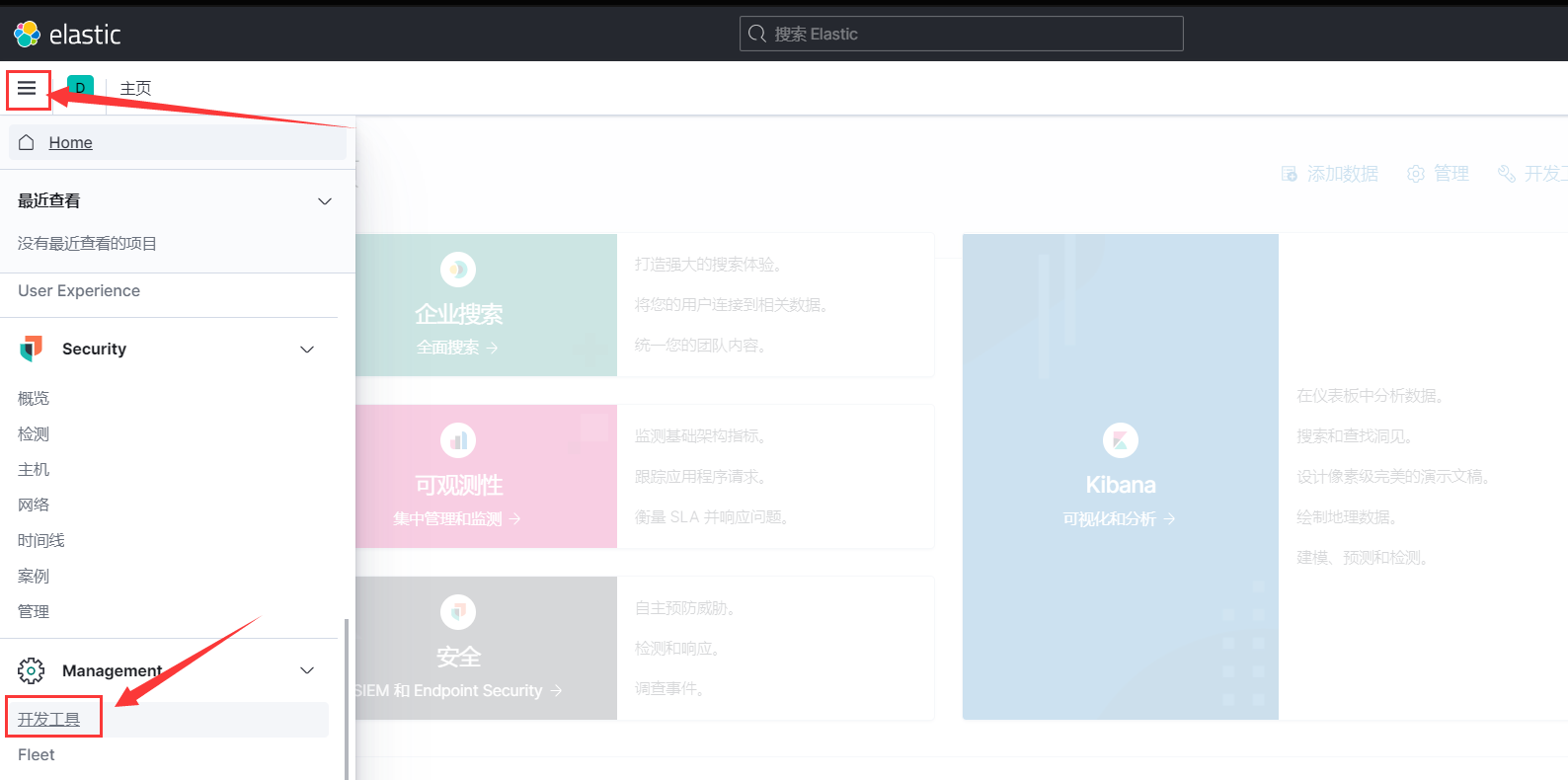This screenshot has height=780, width=1568.
Task: Open 开发工具 under Management
Action: point(49,720)
